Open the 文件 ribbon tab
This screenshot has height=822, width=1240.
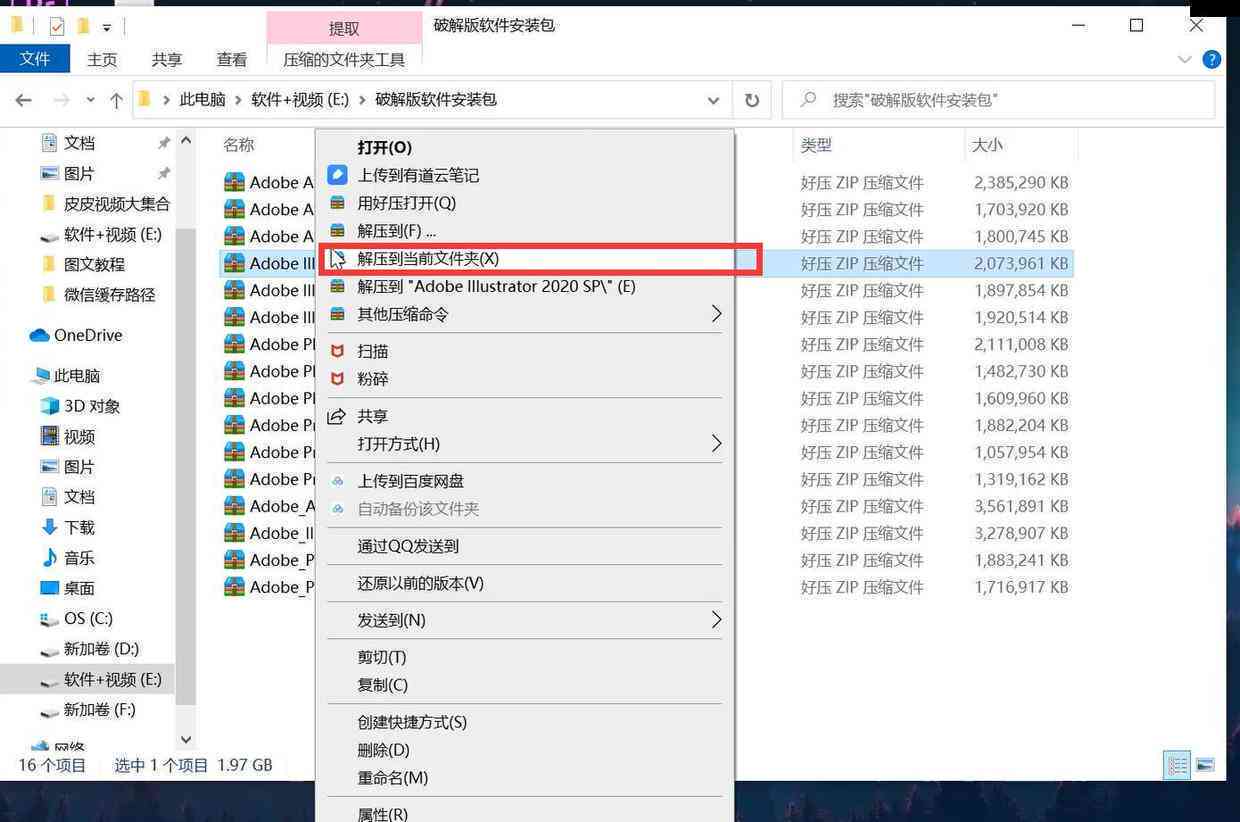34,59
